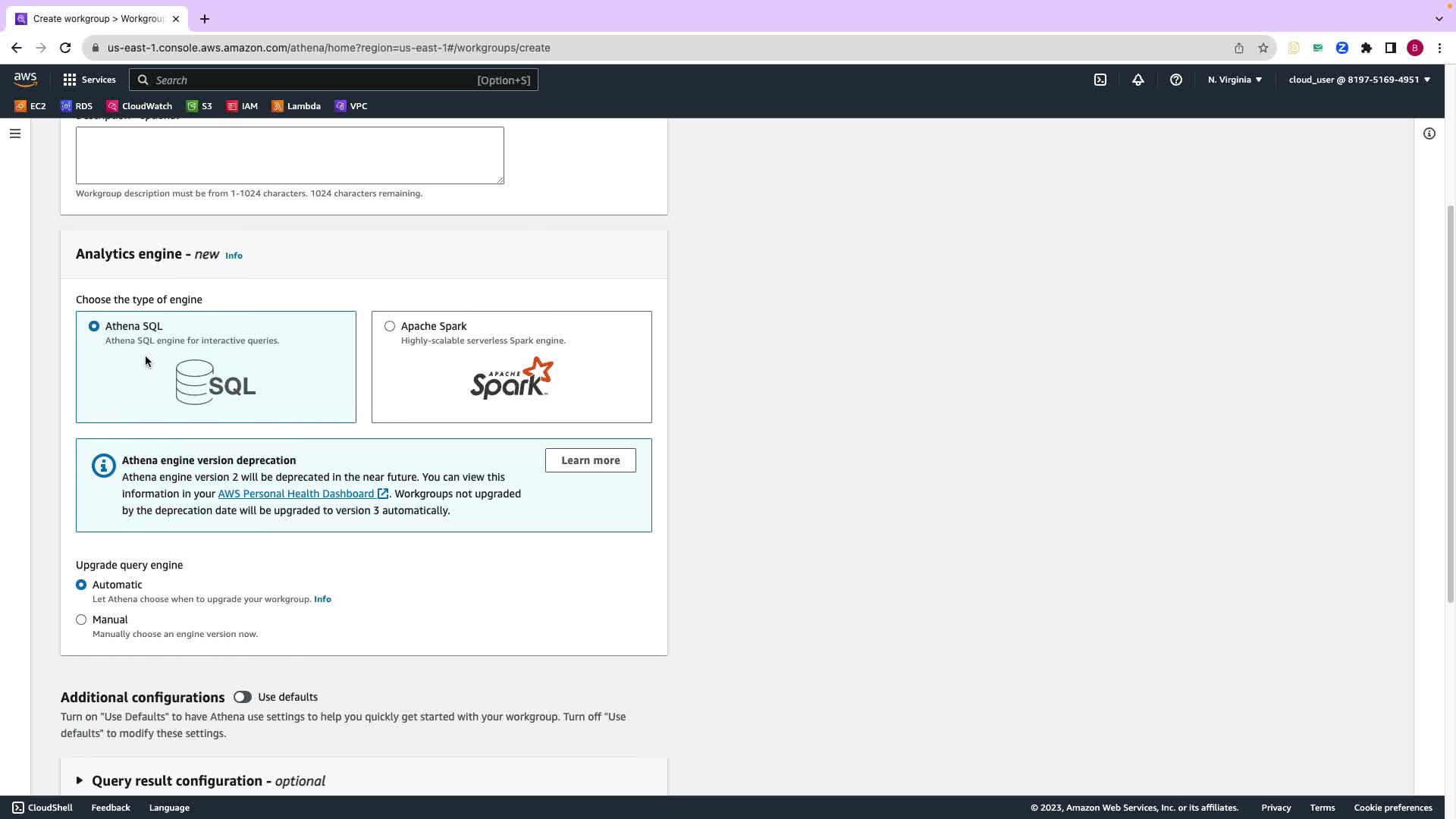Viewport: 1456px width, 819px height.
Task: Open the notifications bell icon
Action: [x=1138, y=80]
